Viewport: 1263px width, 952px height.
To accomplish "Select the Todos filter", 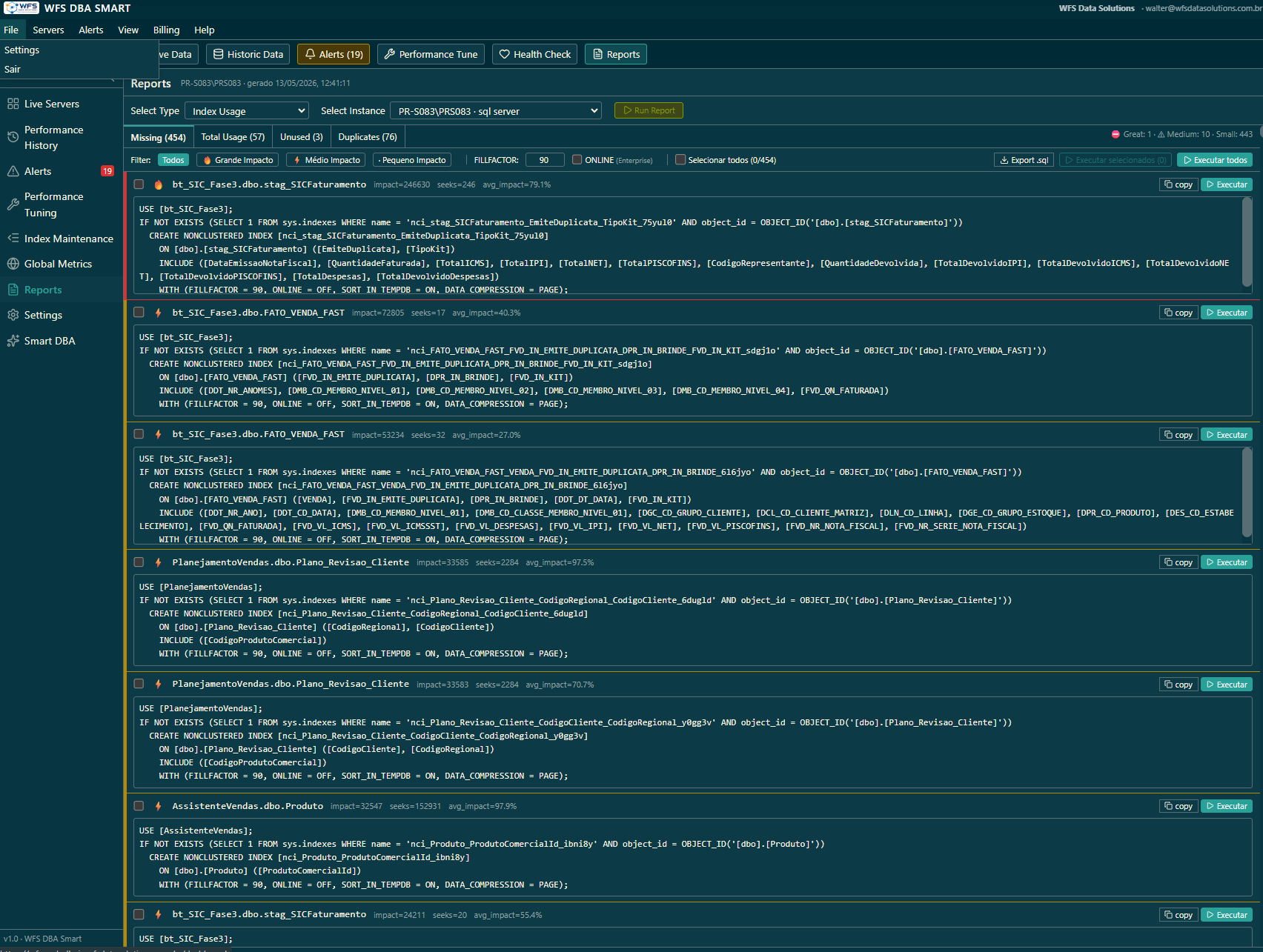I will [x=173, y=160].
